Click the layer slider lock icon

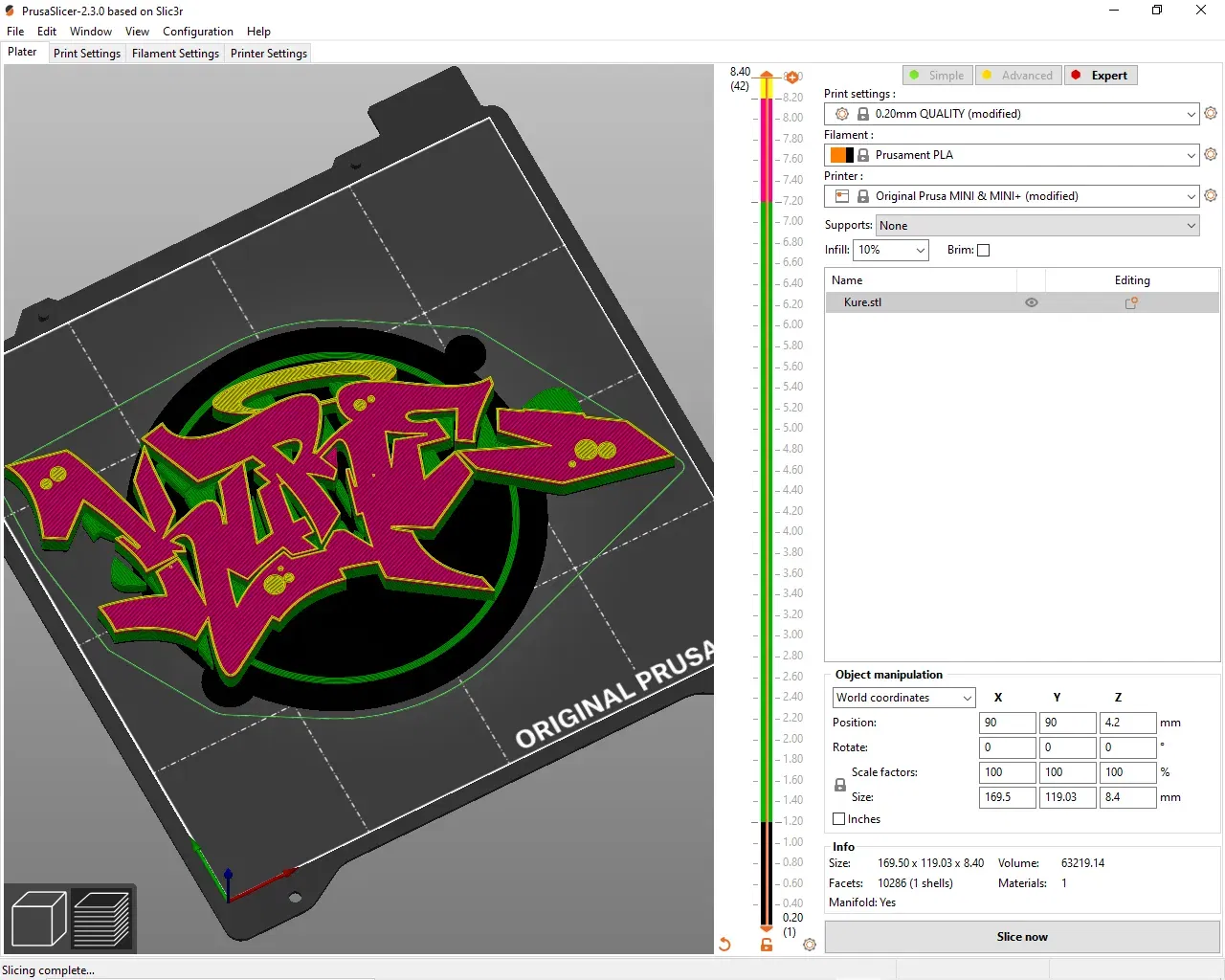tap(767, 945)
